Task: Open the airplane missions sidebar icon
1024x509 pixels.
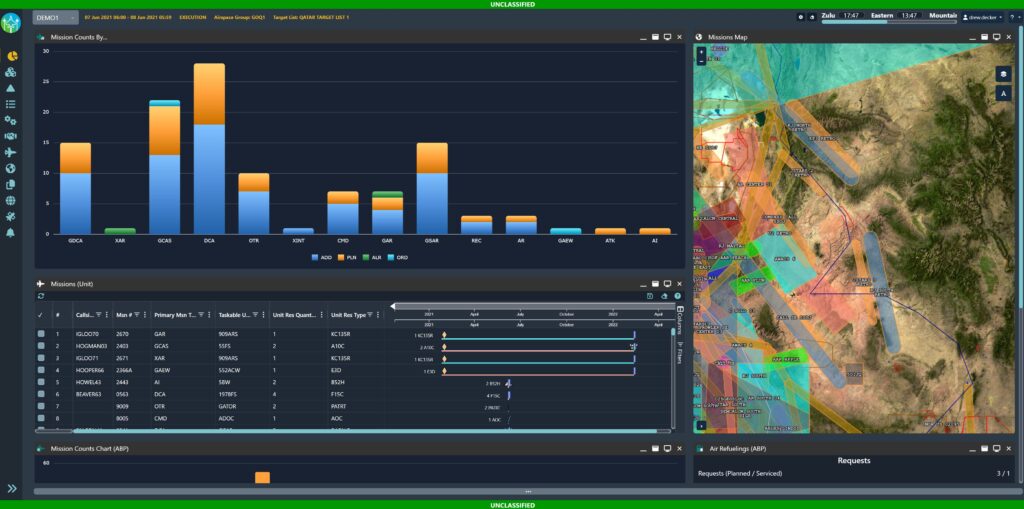Action: [10, 152]
